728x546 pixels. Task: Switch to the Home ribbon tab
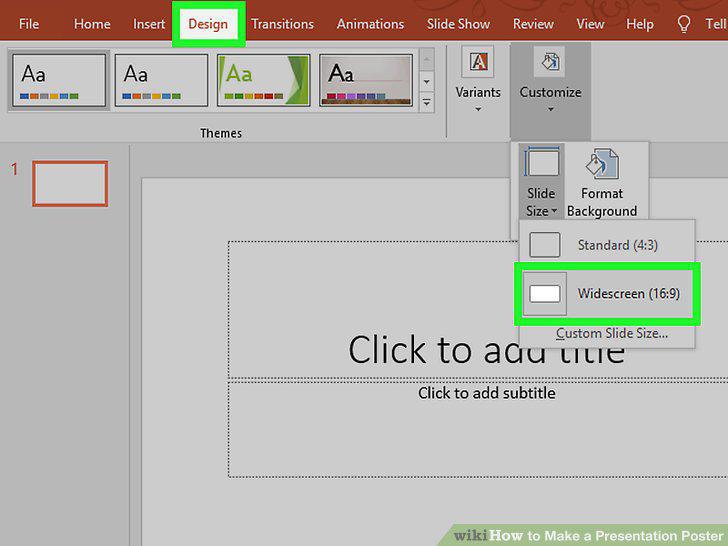click(92, 24)
